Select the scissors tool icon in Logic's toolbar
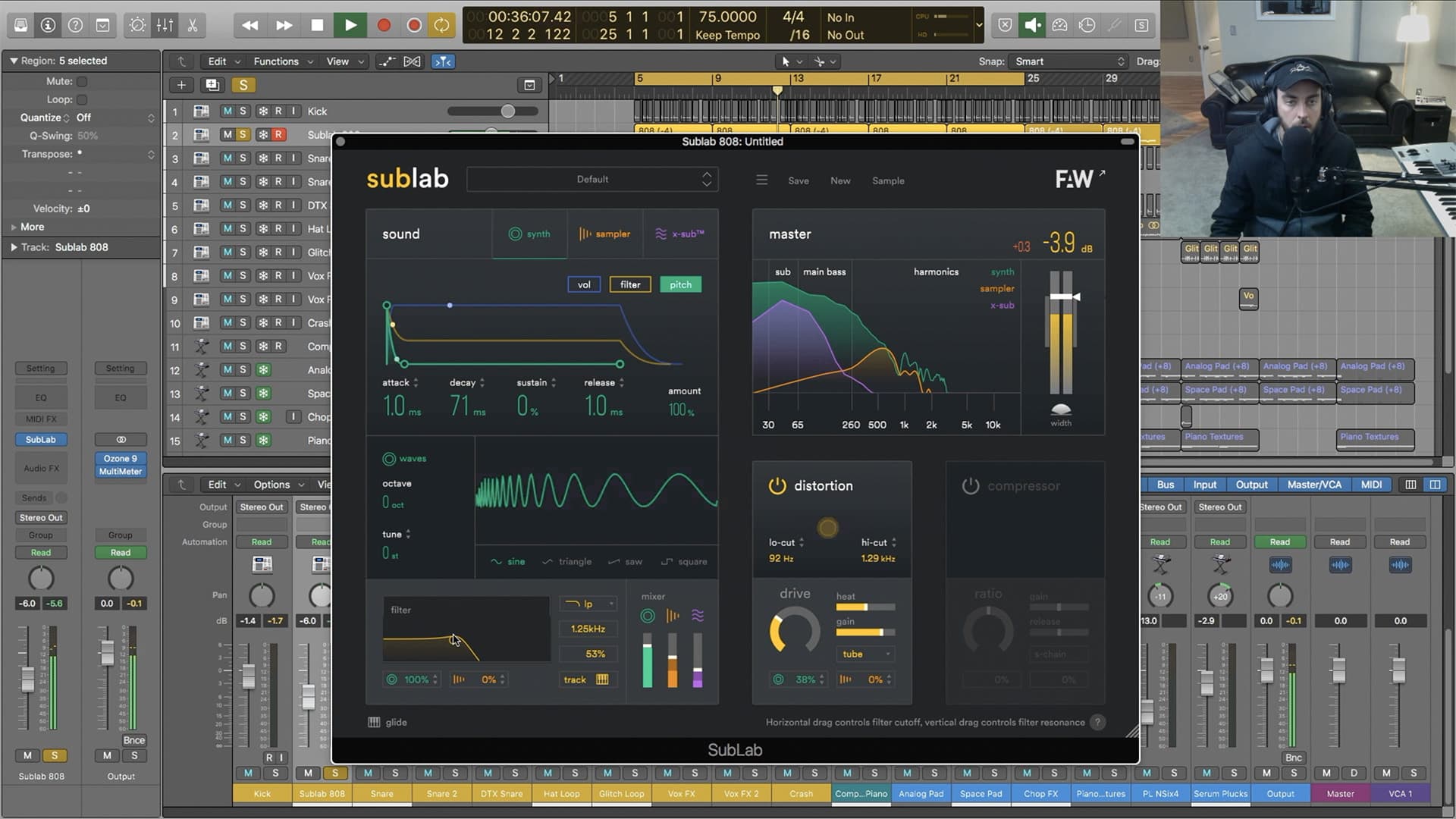This screenshot has height=819, width=1456. (x=192, y=25)
